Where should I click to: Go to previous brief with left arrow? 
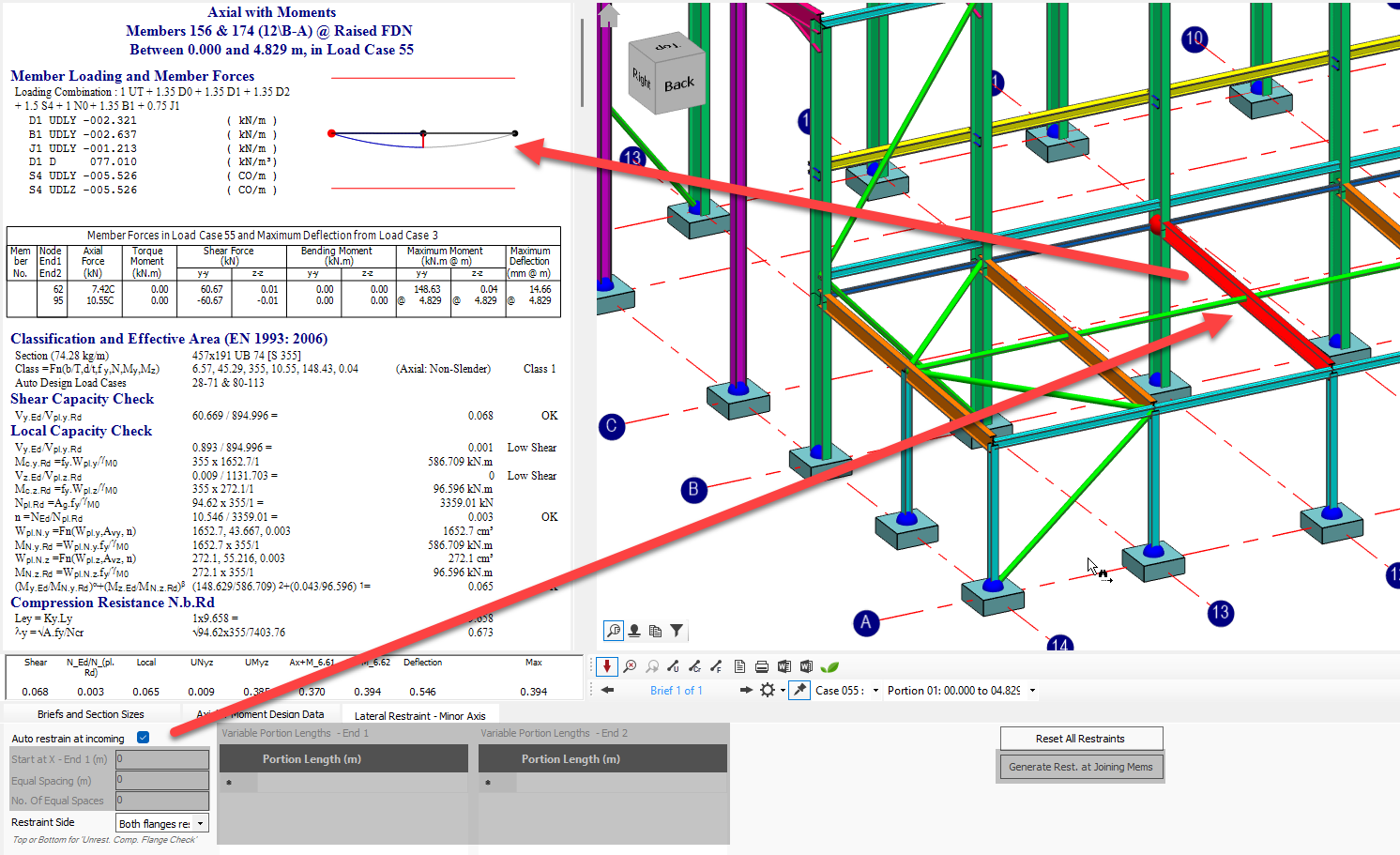click(x=608, y=690)
